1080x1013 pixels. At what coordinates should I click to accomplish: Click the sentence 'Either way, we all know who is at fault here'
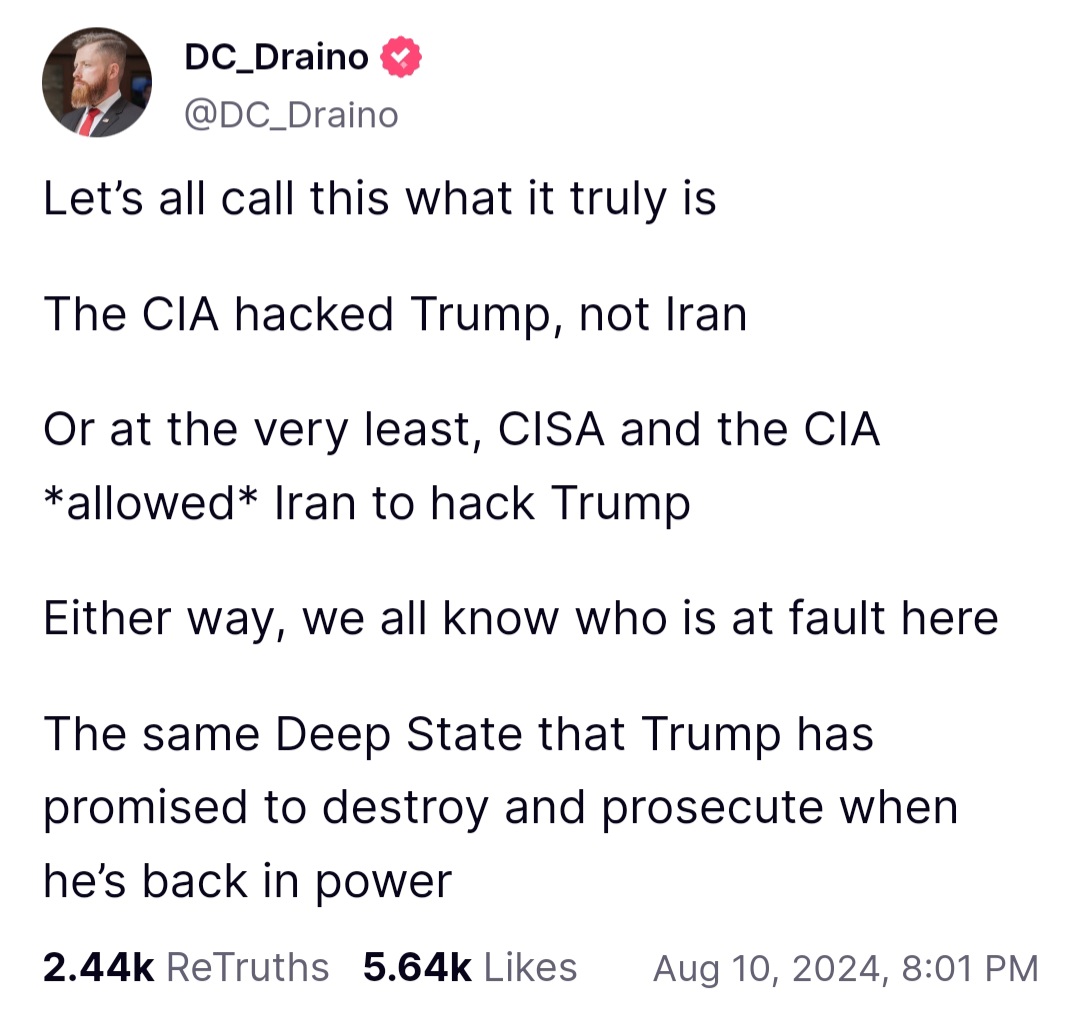coord(521,618)
